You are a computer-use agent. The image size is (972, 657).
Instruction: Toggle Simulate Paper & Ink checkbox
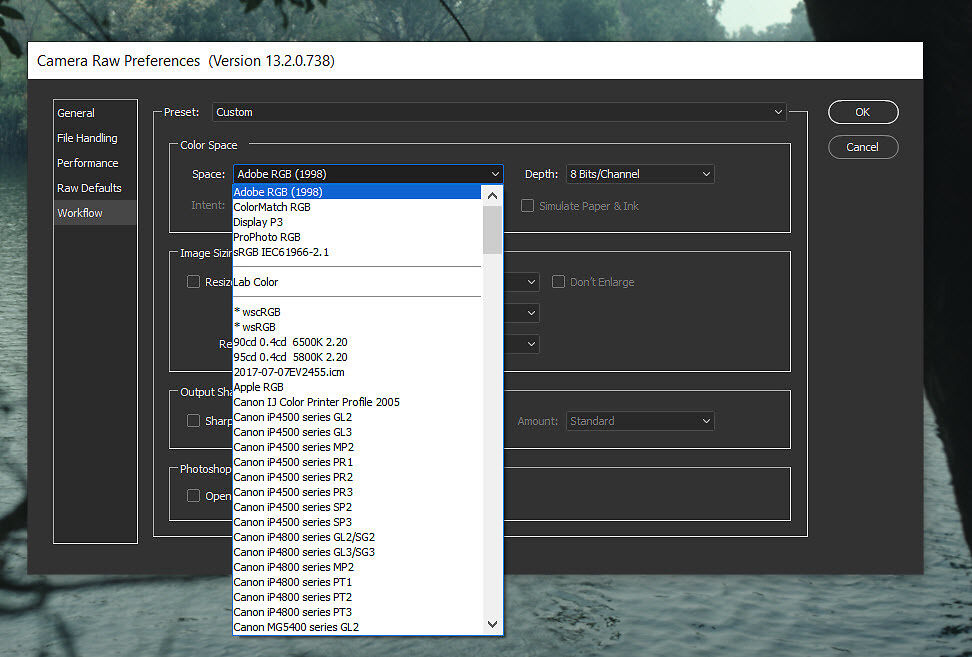[527, 206]
